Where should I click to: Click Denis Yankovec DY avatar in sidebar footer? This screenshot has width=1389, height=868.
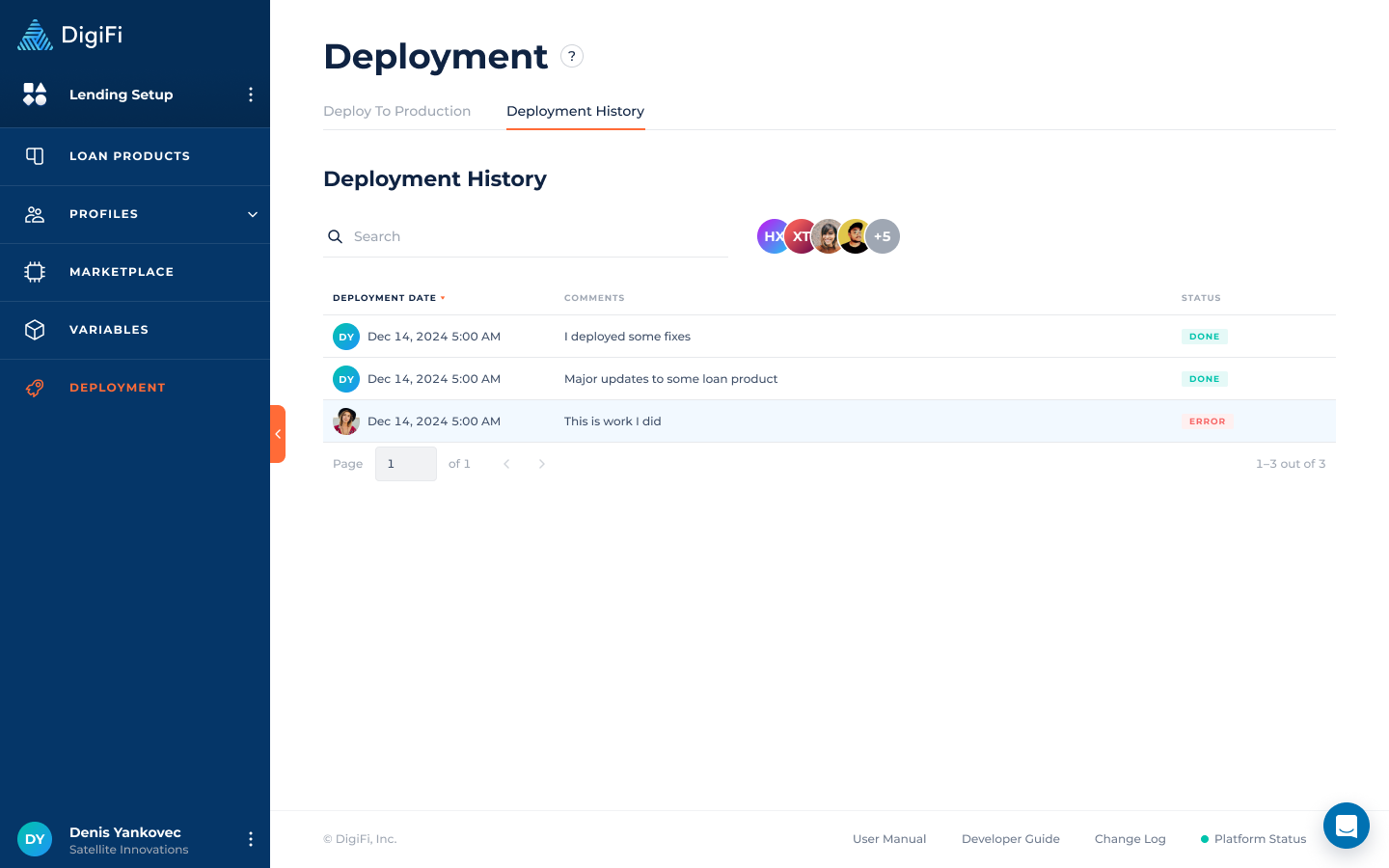[35, 839]
